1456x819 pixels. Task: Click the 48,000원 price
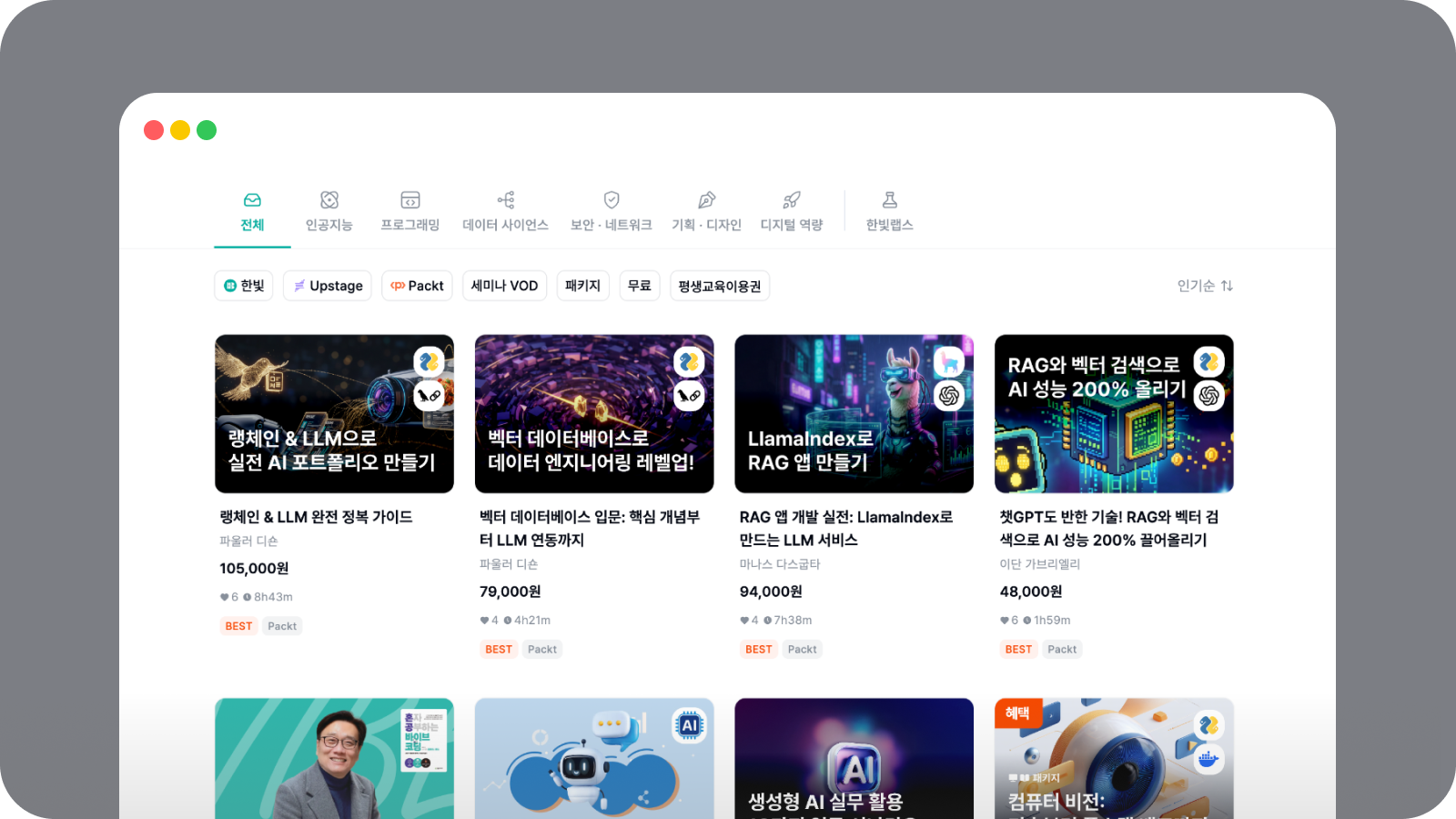(x=1031, y=591)
